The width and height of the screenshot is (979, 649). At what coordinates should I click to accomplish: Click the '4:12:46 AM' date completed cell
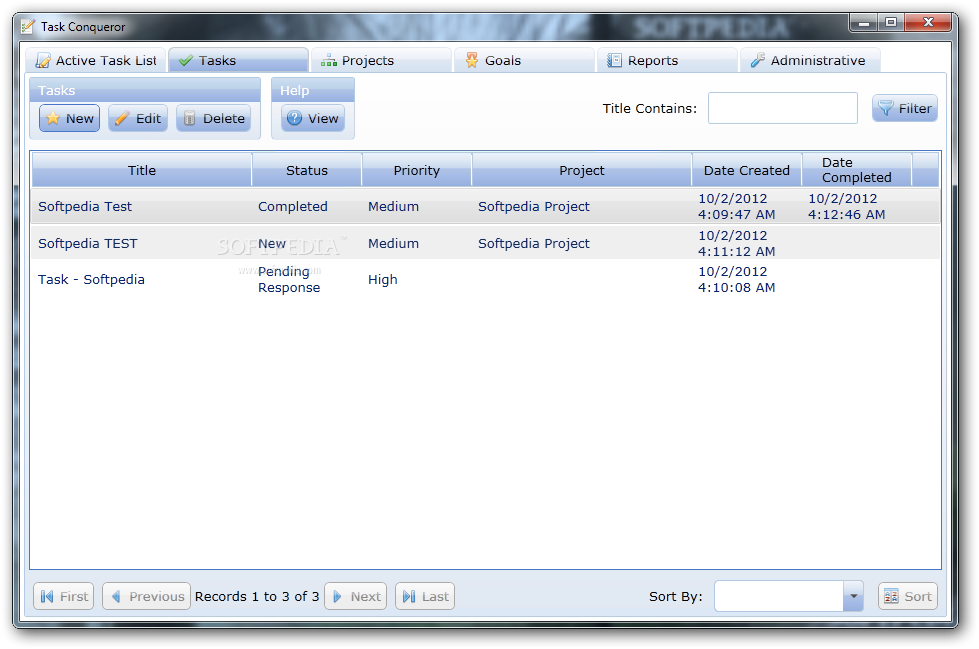click(847, 206)
